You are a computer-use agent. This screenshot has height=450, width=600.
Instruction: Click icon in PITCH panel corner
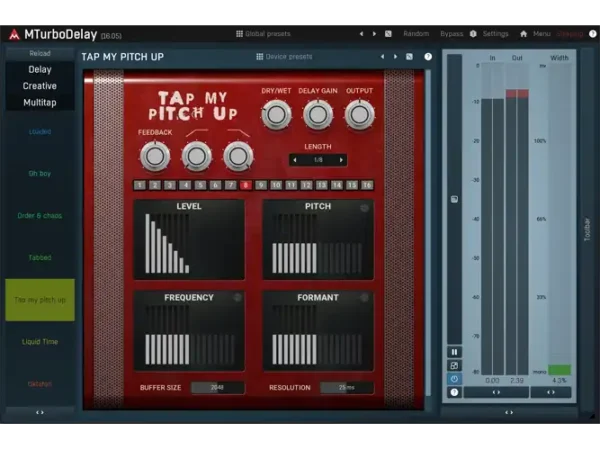(364, 208)
